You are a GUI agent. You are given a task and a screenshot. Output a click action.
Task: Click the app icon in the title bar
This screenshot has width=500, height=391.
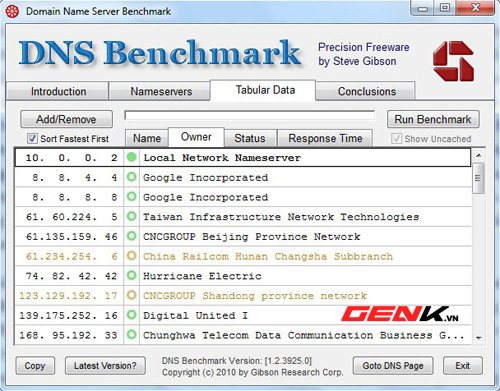[12, 11]
